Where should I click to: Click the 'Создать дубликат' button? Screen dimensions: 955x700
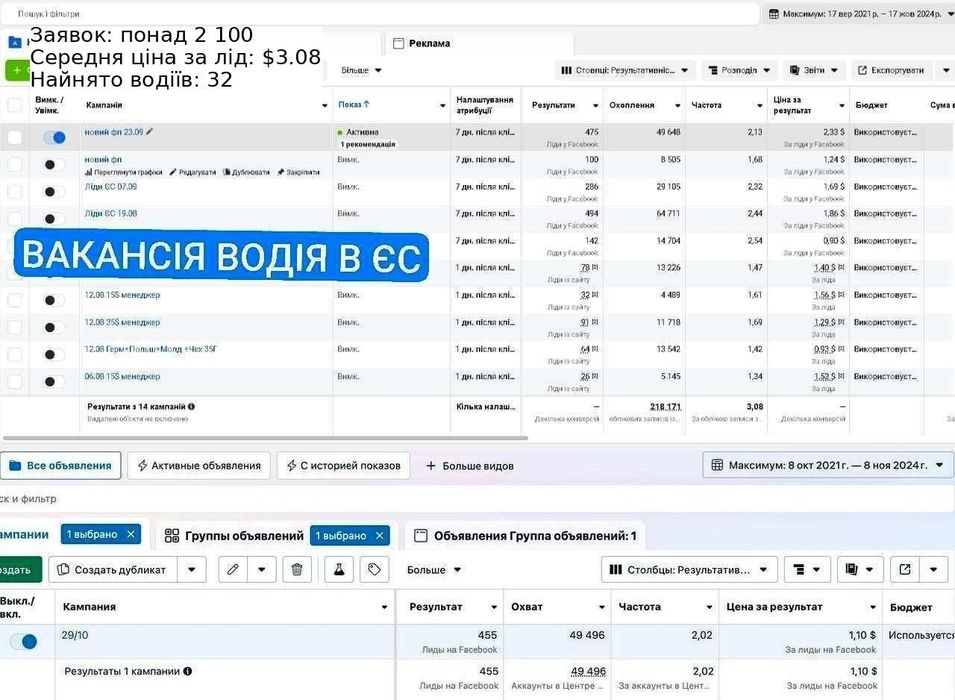coord(113,570)
